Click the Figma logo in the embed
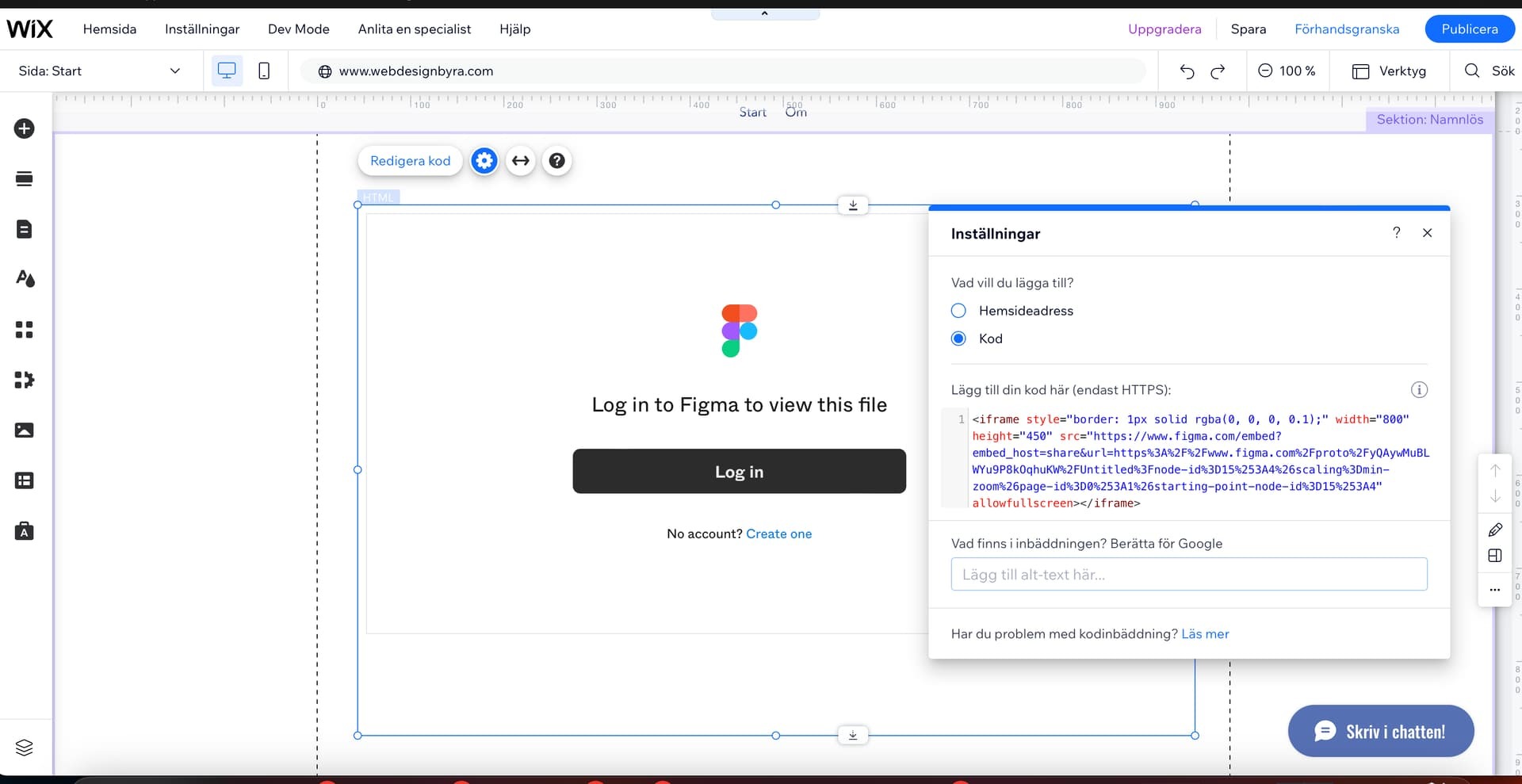The image size is (1522, 784). coord(739,331)
